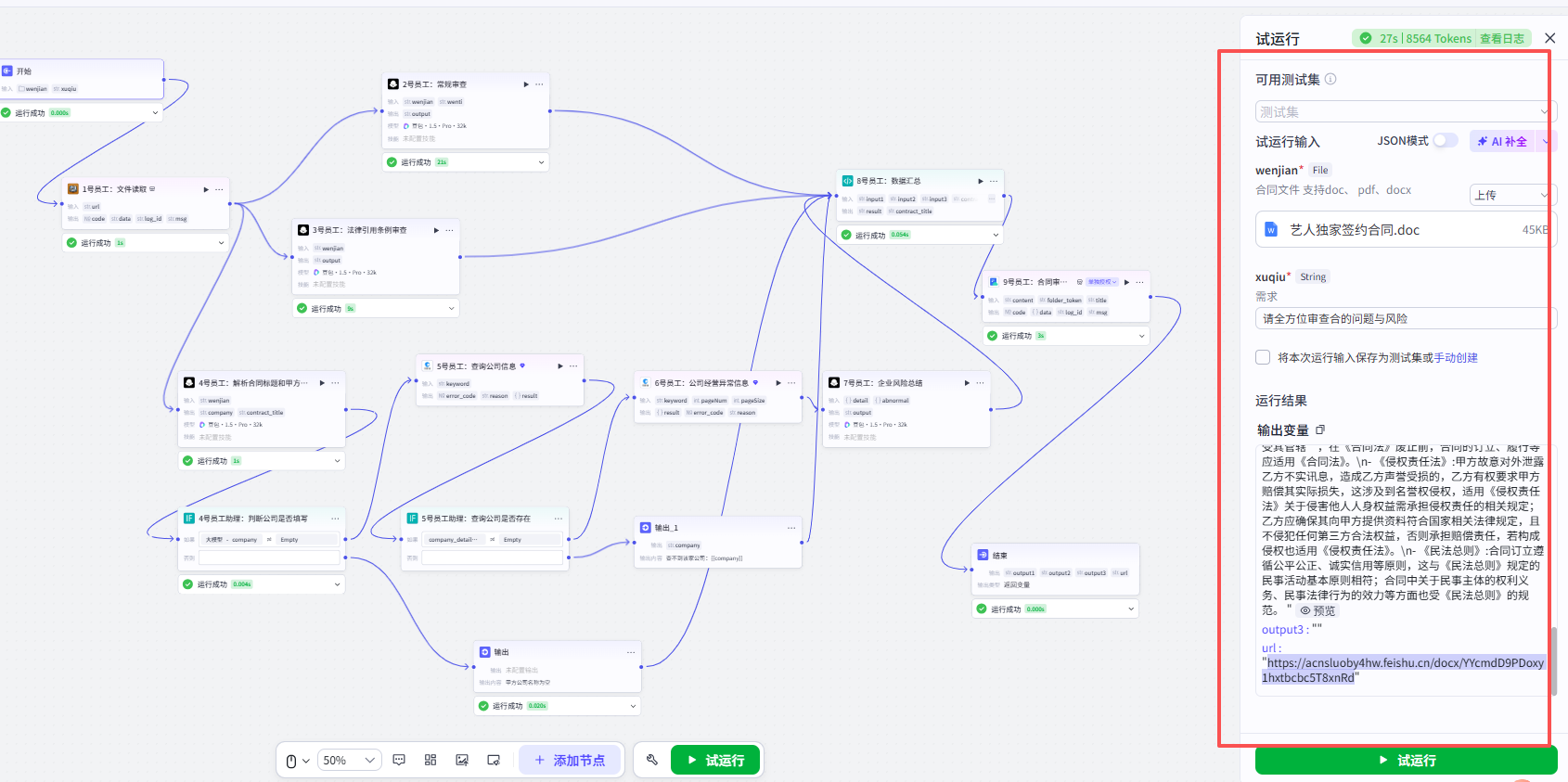The width and height of the screenshot is (1568, 782).
Task: Open the 查看日志 log link
Action: click(1502, 38)
